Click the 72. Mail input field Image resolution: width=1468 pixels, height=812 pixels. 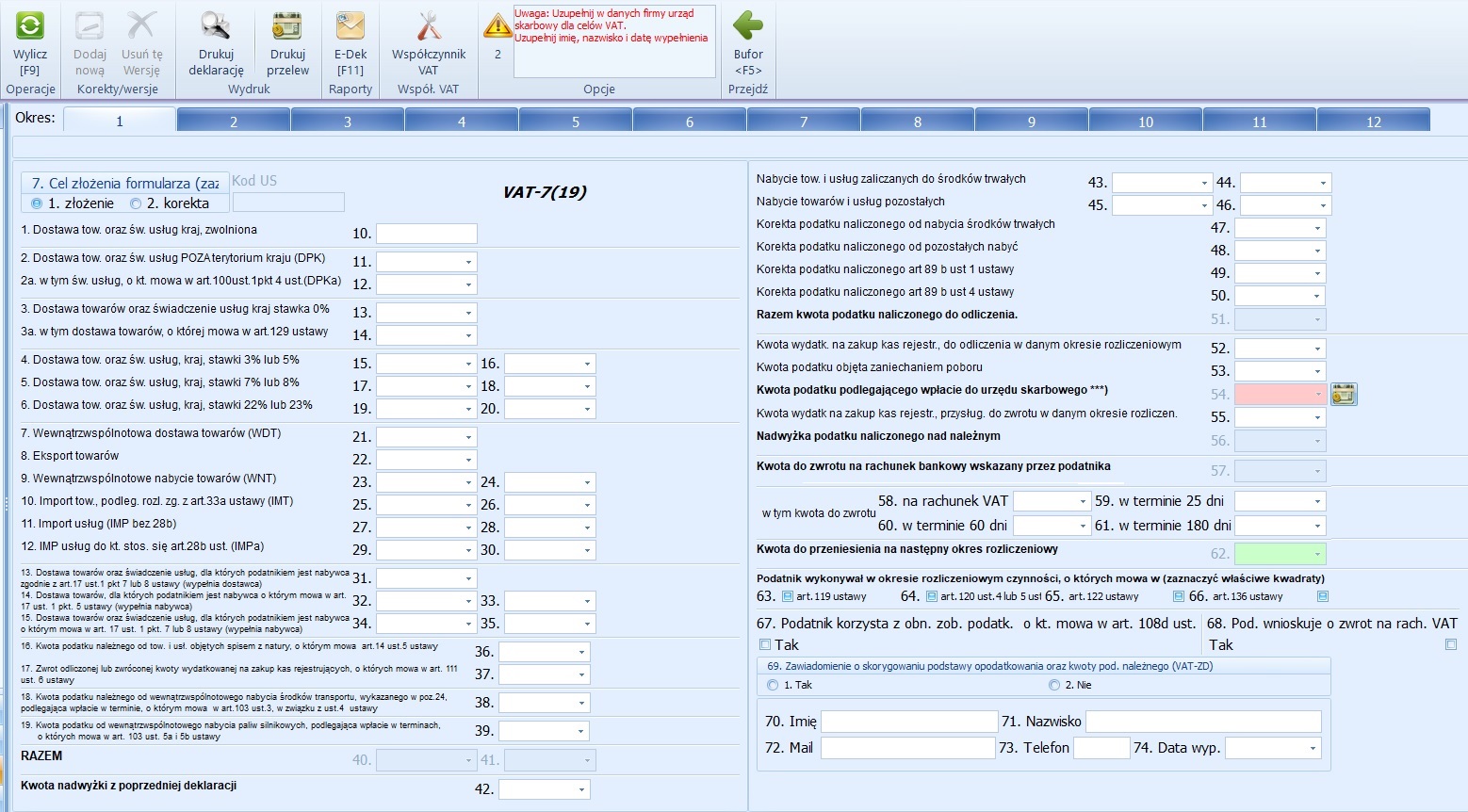[906, 748]
